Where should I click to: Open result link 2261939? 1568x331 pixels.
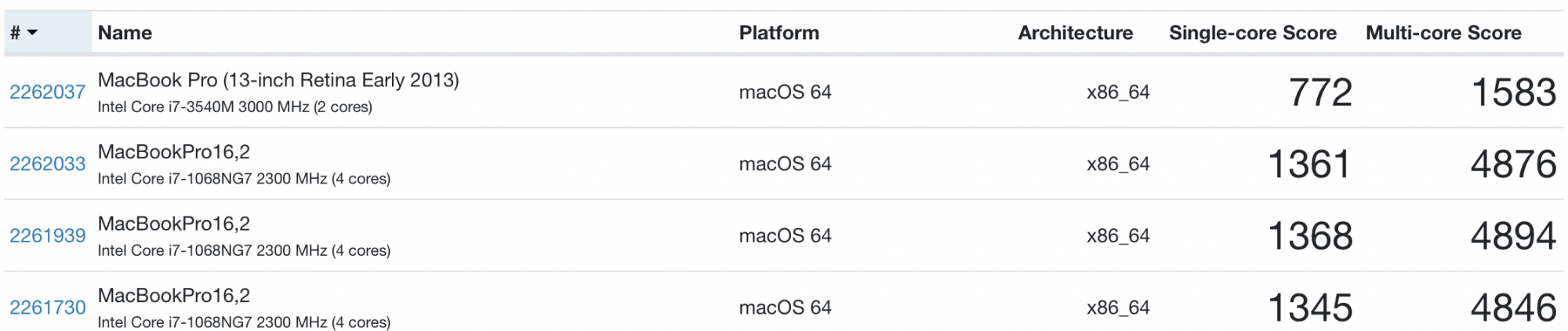(x=47, y=235)
